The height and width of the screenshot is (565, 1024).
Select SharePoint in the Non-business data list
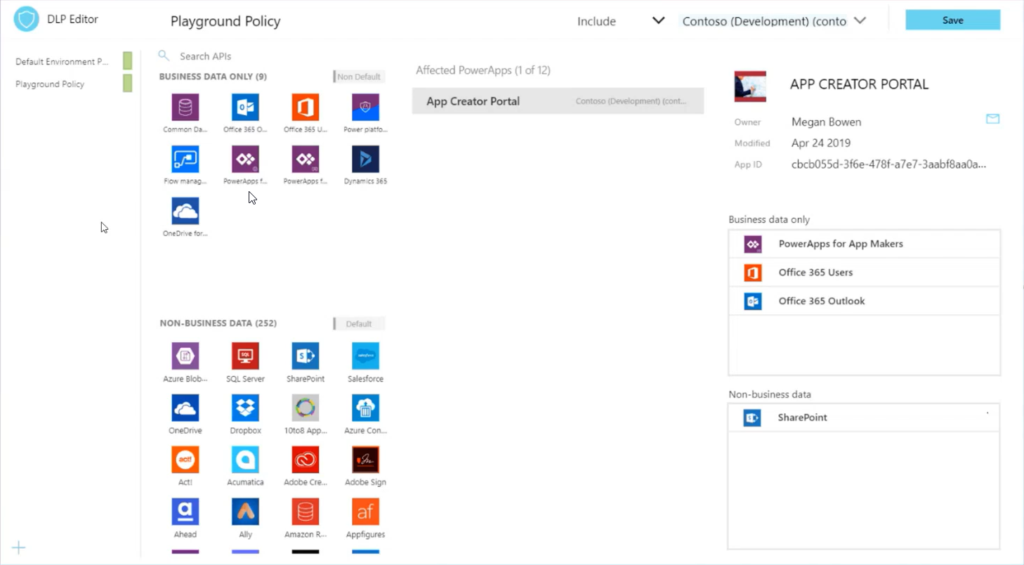click(864, 417)
